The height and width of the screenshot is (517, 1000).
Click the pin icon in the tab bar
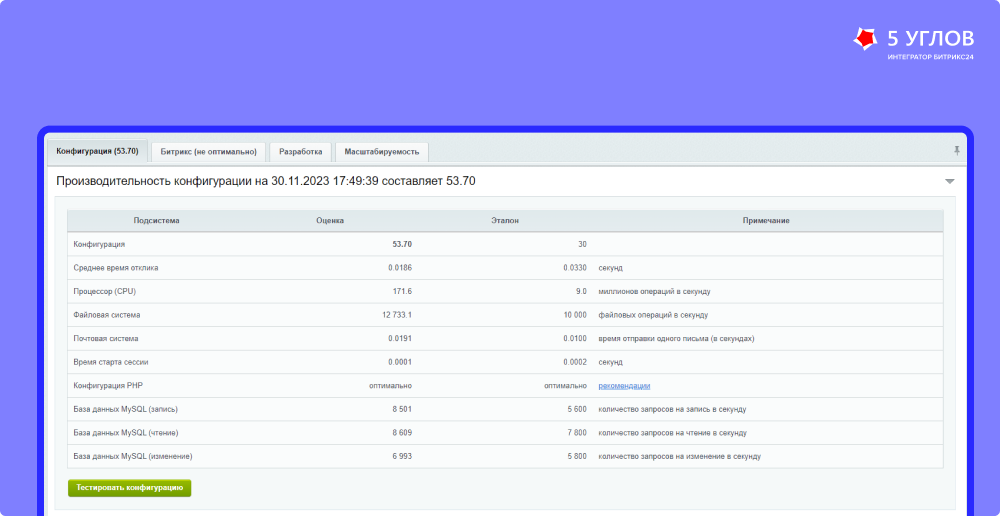coord(957,150)
